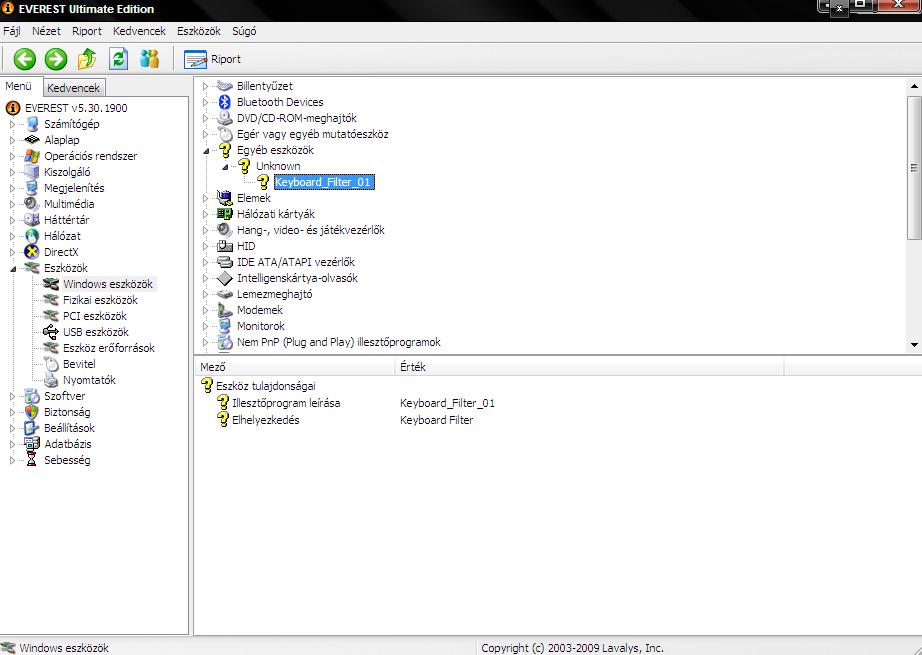Screen dimensions: 922x655
Task: Click the Alaplap motherboard icon
Action: coord(32,140)
